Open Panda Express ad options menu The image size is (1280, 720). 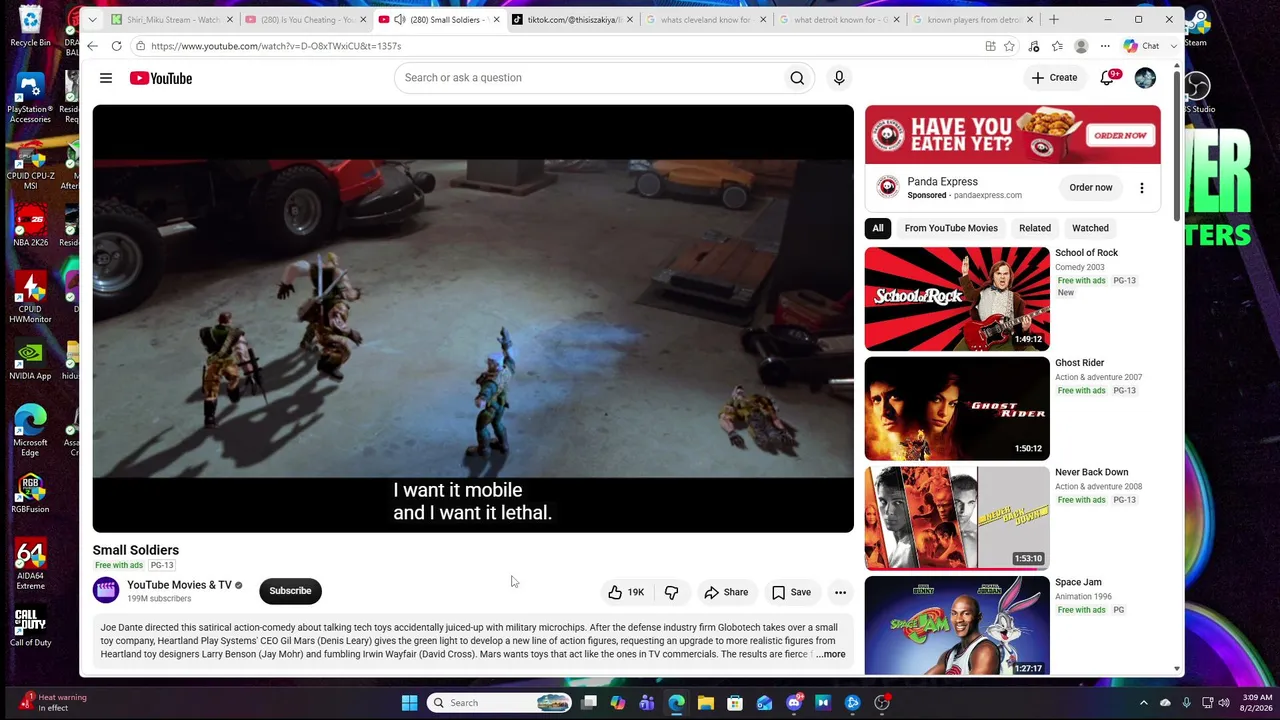(1141, 188)
